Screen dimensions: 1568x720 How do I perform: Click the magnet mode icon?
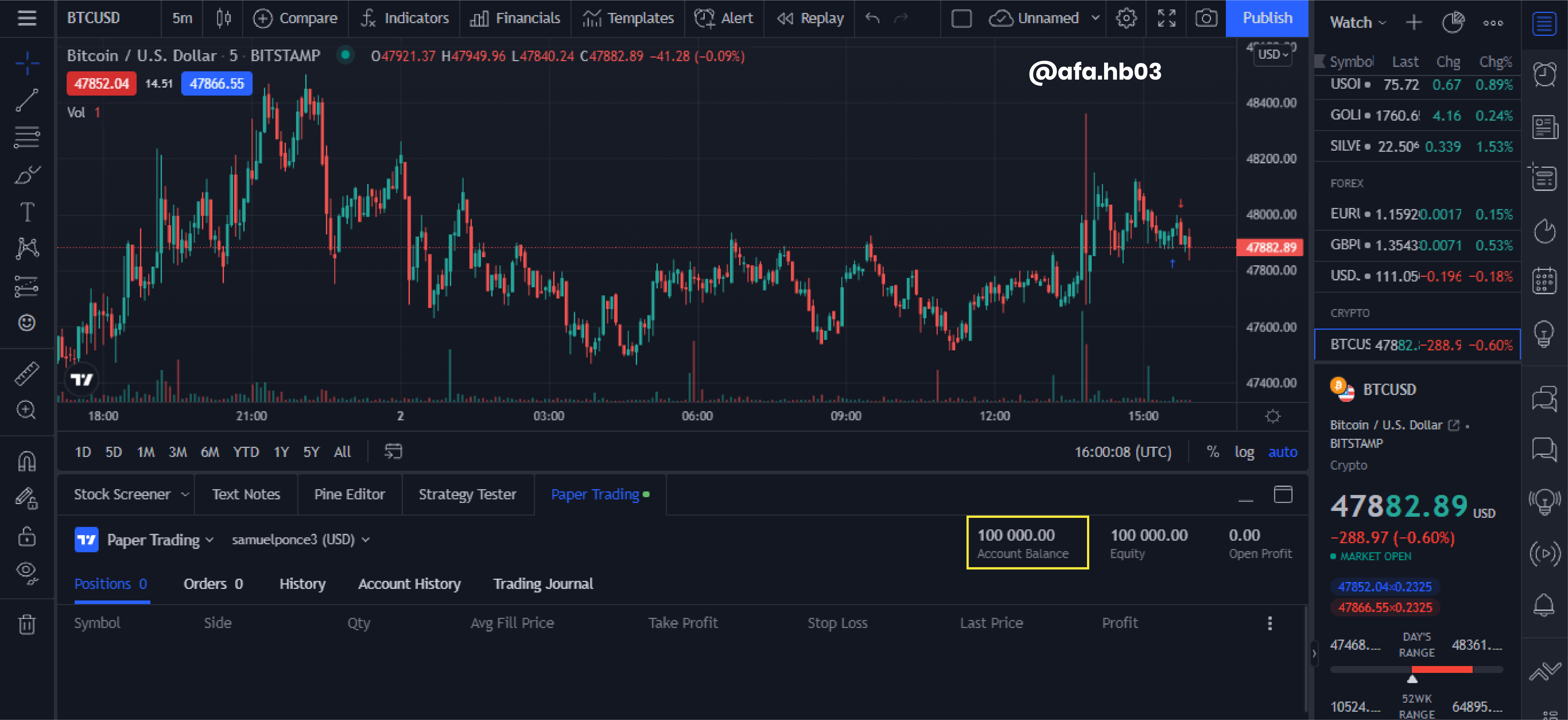tap(27, 461)
